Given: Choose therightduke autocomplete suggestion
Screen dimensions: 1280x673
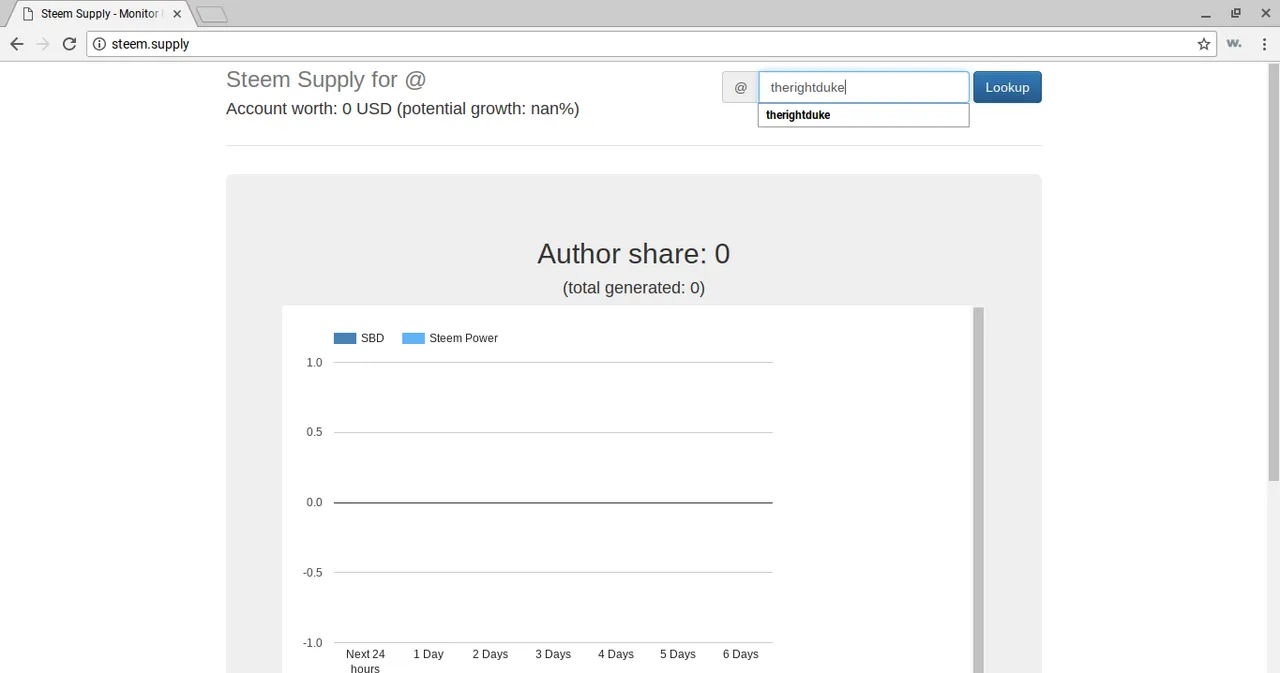Looking at the screenshot, I should click(x=863, y=115).
